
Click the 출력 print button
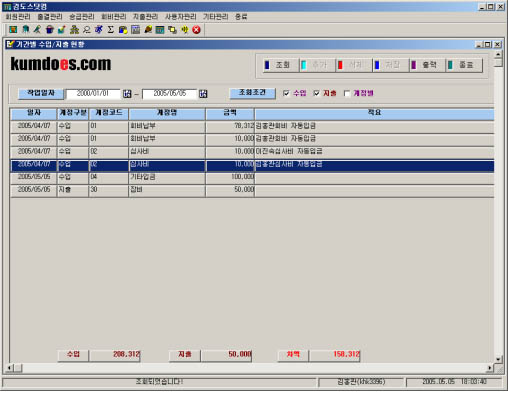pyautogui.click(x=427, y=65)
